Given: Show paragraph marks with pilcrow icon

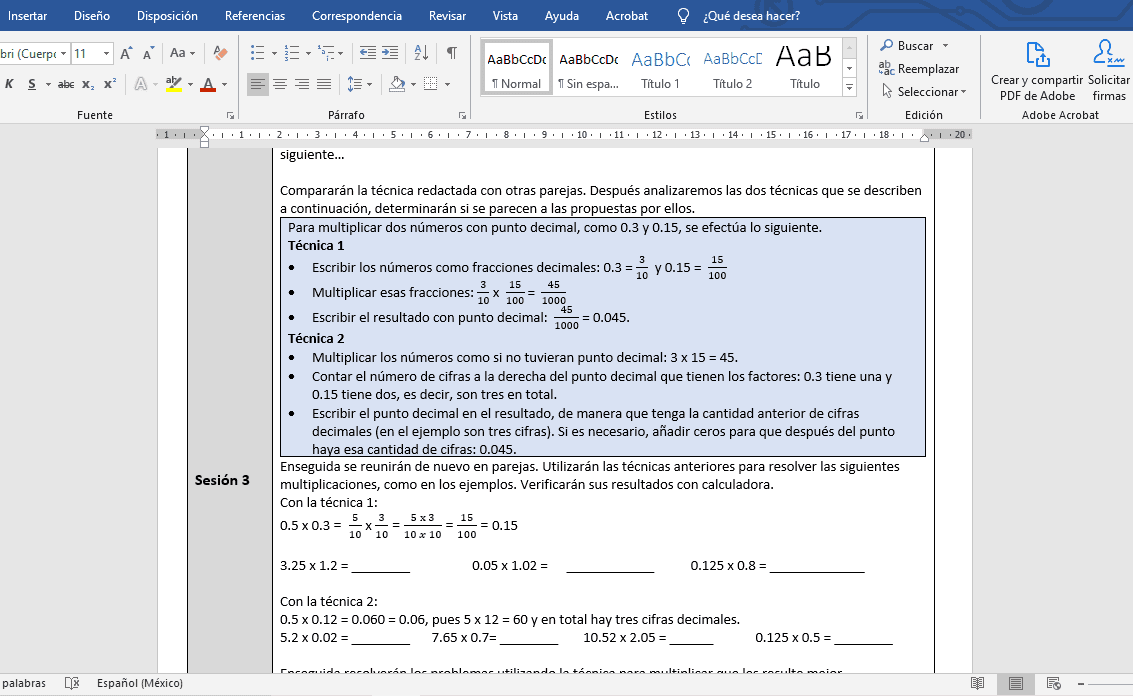Looking at the screenshot, I should [x=452, y=53].
